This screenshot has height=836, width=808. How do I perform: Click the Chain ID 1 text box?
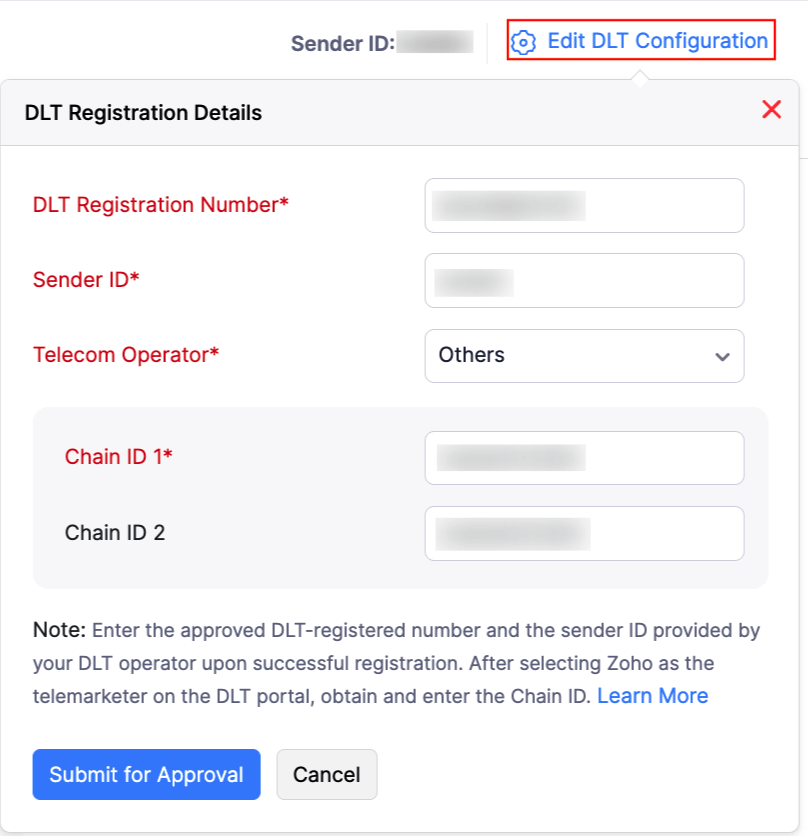tap(584, 457)
